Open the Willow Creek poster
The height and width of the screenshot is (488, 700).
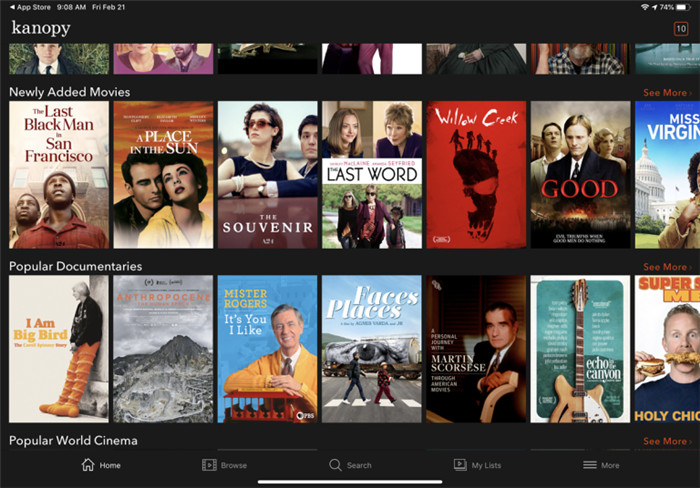(476, 175)
